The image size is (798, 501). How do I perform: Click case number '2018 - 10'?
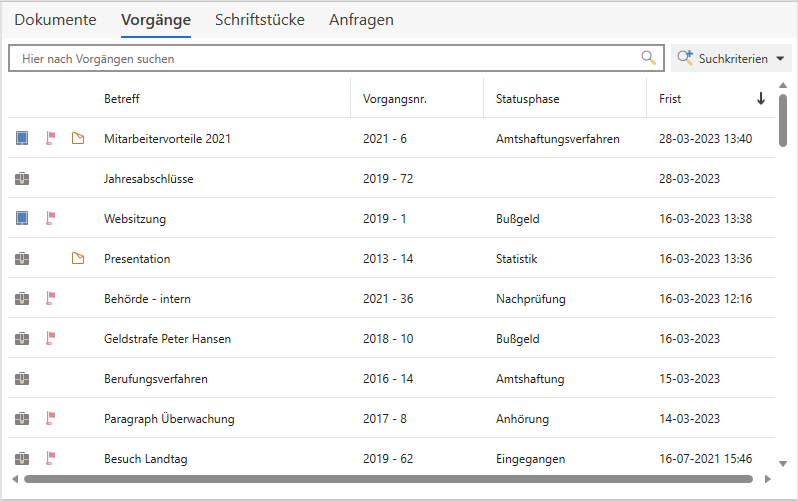[388, 339]
